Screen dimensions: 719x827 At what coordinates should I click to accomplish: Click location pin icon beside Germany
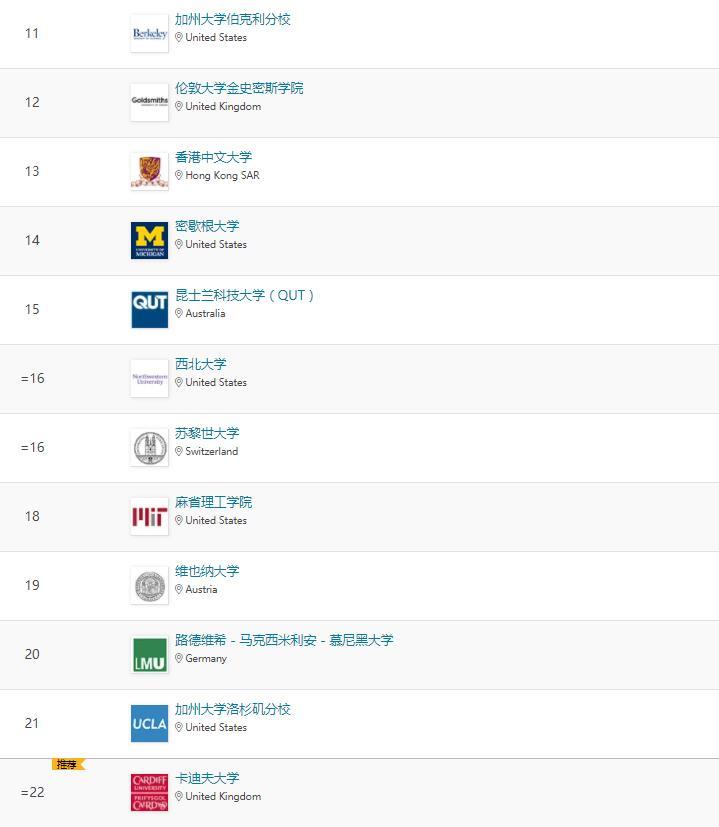click(x=179, y=658)
